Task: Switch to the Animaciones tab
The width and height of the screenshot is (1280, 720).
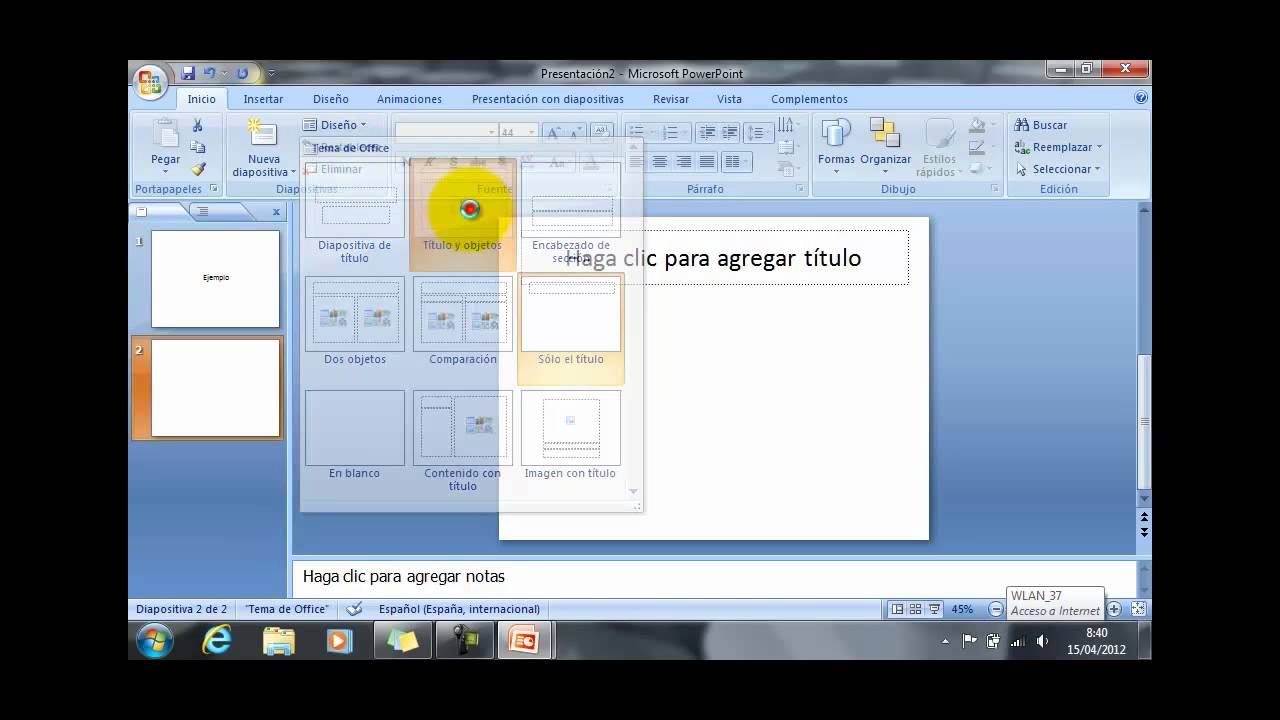Action: click(409, 99)
